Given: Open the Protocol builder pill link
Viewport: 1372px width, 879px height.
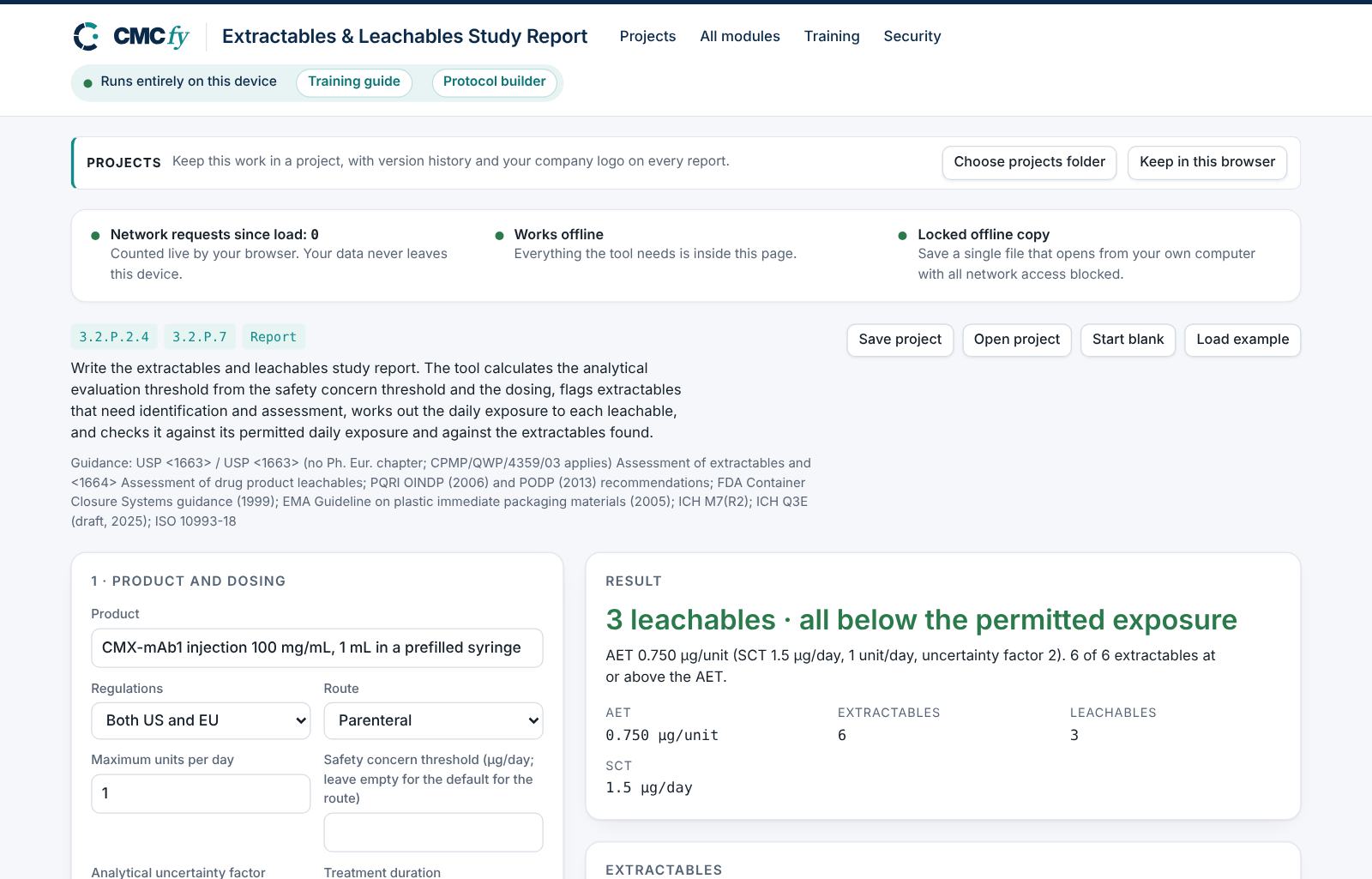Looking at the screenshot, I should point(495,82).
